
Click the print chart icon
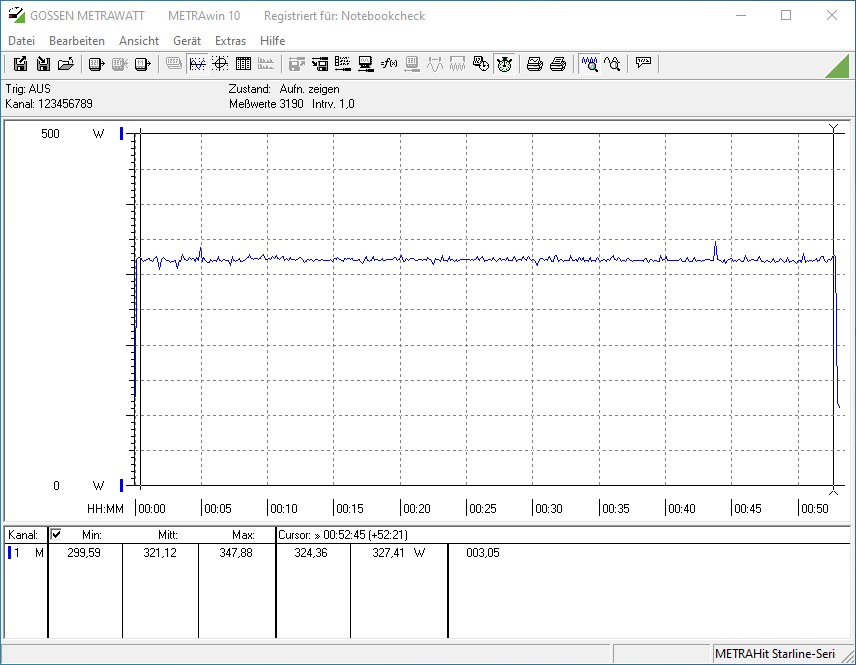534,64
